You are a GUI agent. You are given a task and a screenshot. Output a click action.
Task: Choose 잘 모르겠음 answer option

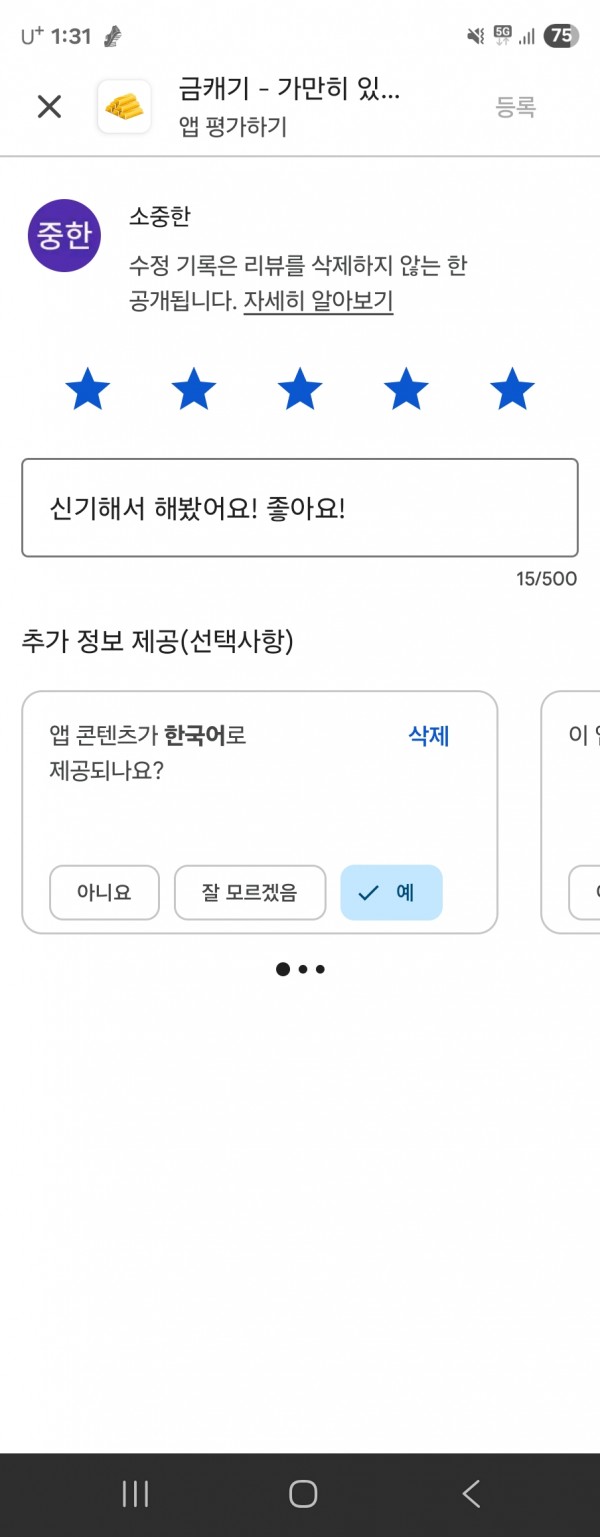250,892
